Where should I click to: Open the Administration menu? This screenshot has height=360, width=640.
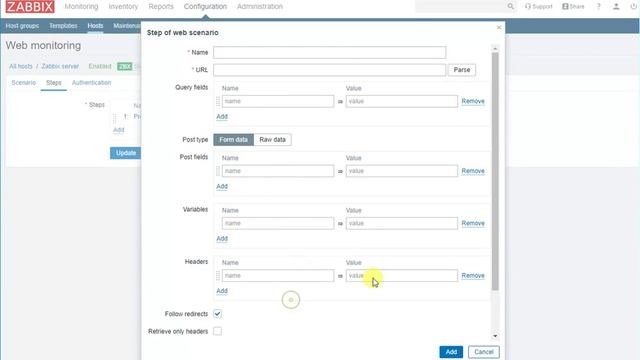pos(260,7)
